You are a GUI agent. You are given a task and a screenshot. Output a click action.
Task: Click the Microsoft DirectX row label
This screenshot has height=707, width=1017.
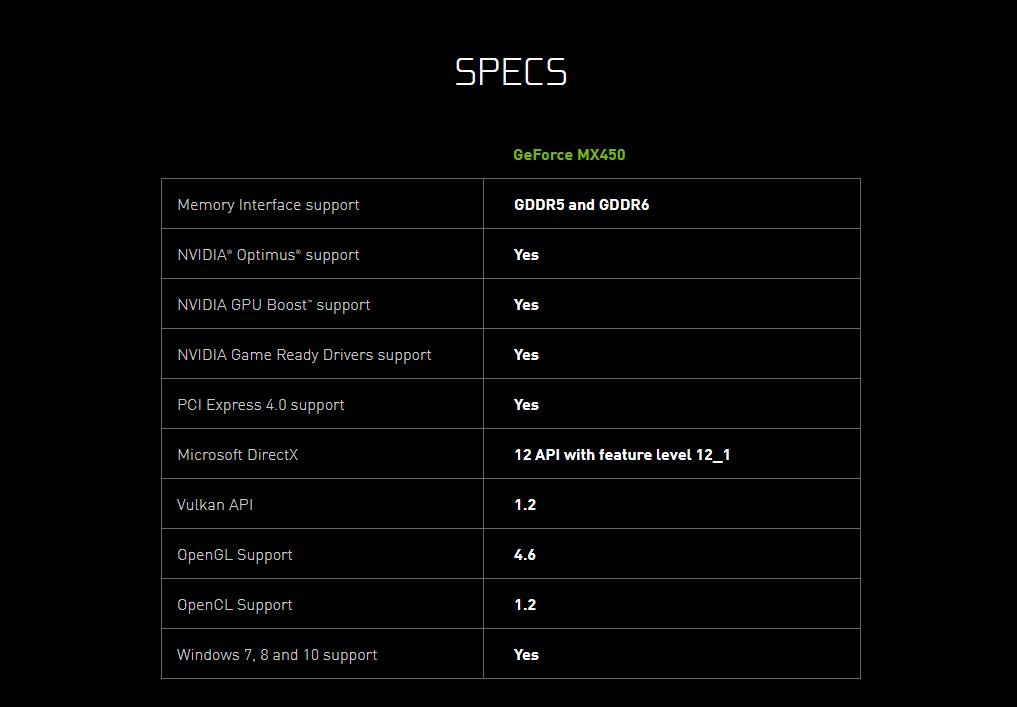coord(237,455)
